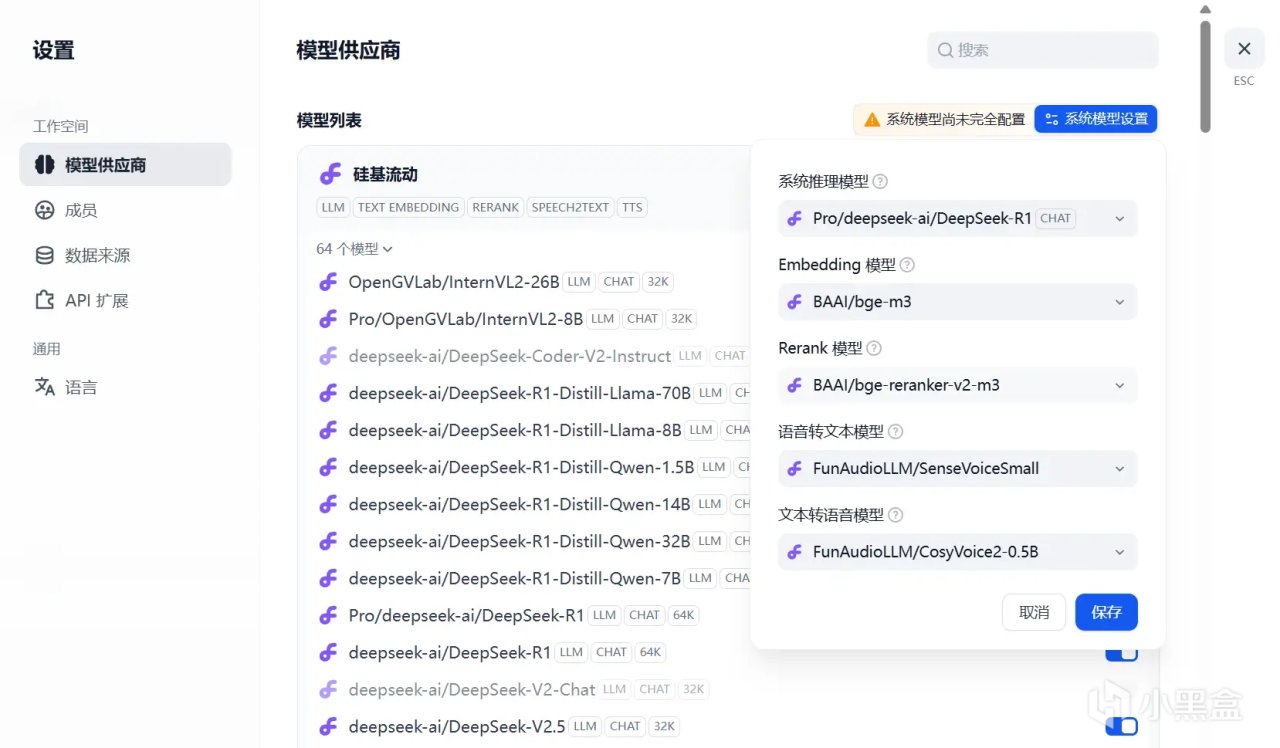The width and height of the screenshot is (1280, 748).
Task: Click the 硅基流动 provider logo icon
Action: point(331,174)
